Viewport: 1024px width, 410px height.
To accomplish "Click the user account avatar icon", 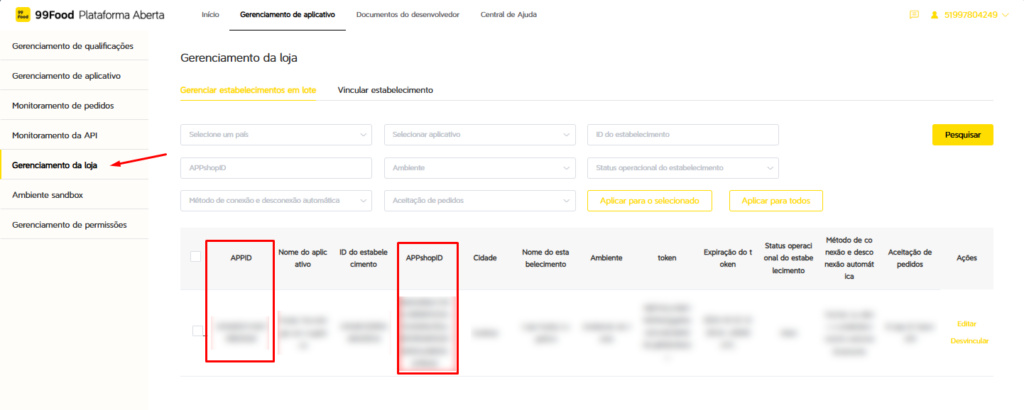I will click(935, 15).
